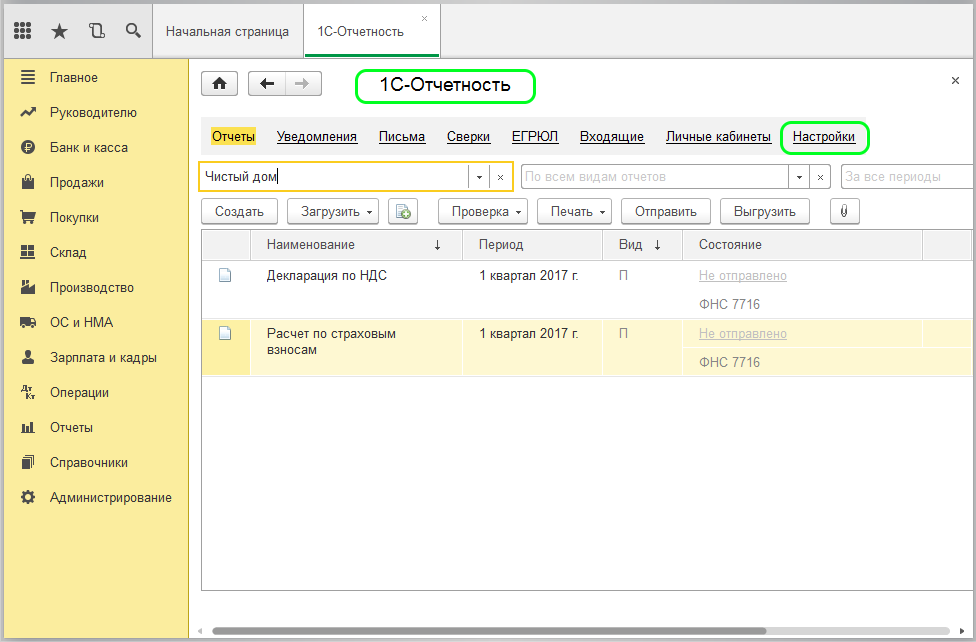
Task: Open the history icon in top bar
Action: (x=96, y=31)
